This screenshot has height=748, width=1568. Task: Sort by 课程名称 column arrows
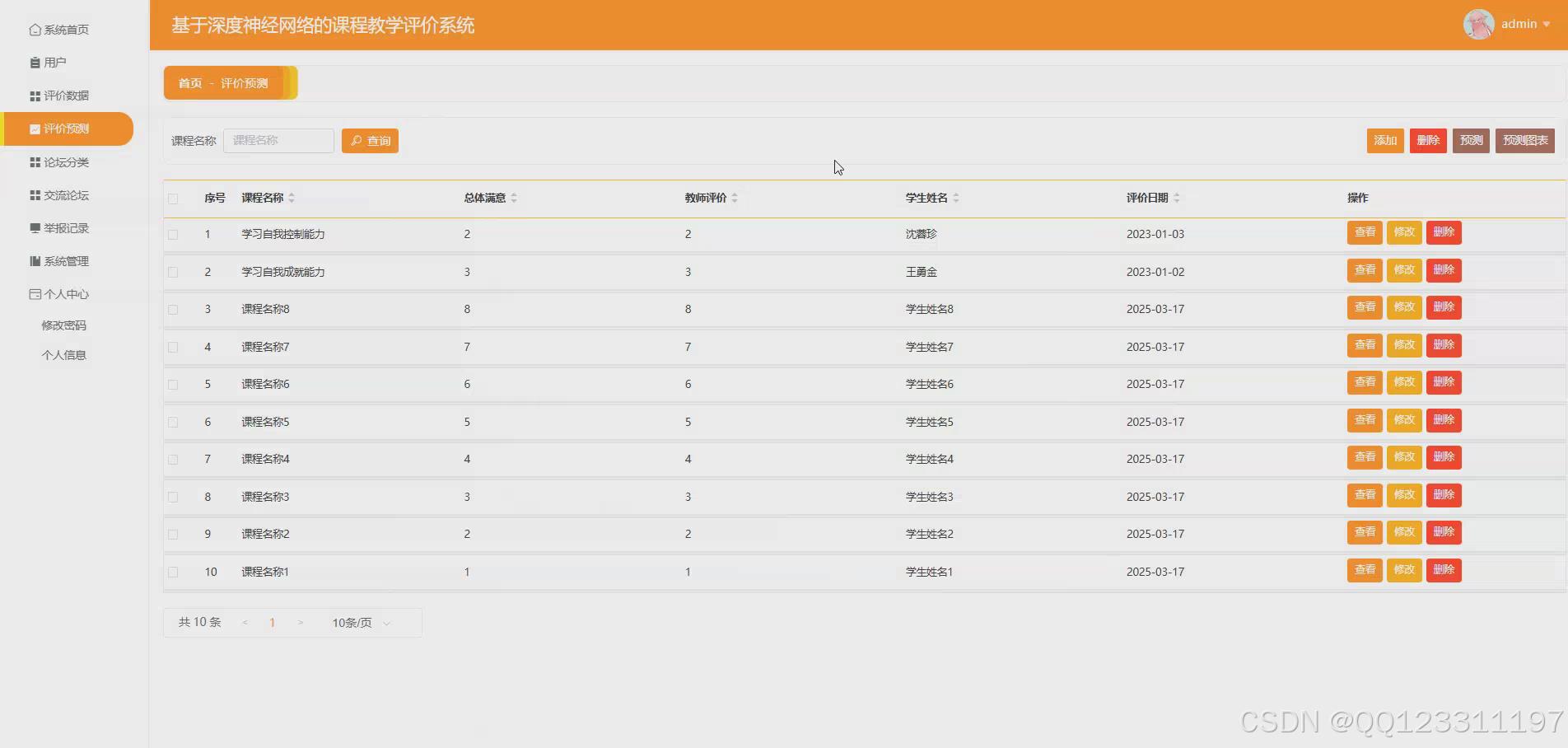[x=292, y=198]
